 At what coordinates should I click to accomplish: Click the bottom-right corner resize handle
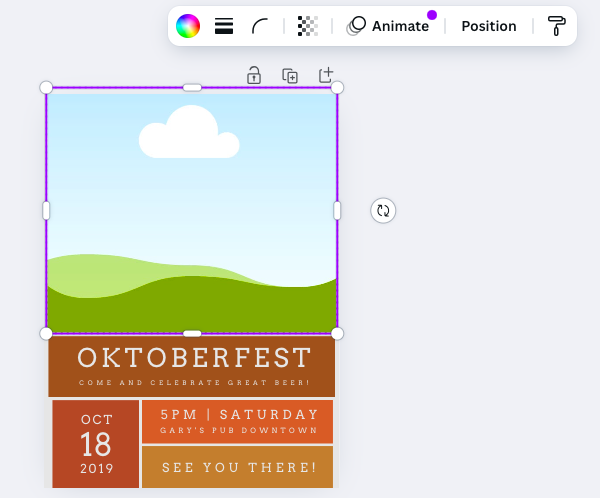337,333
